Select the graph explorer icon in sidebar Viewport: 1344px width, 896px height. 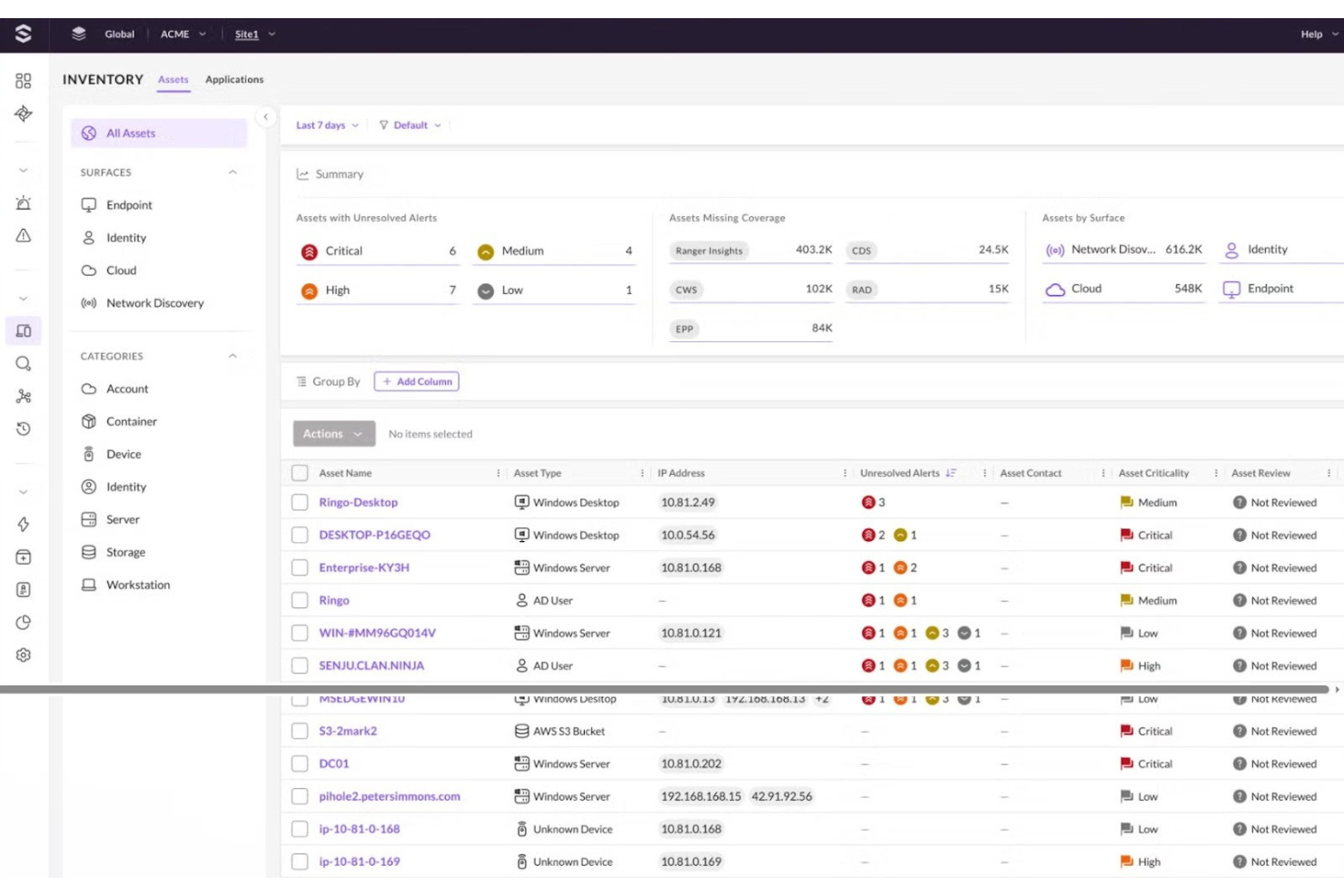[25, 396]
